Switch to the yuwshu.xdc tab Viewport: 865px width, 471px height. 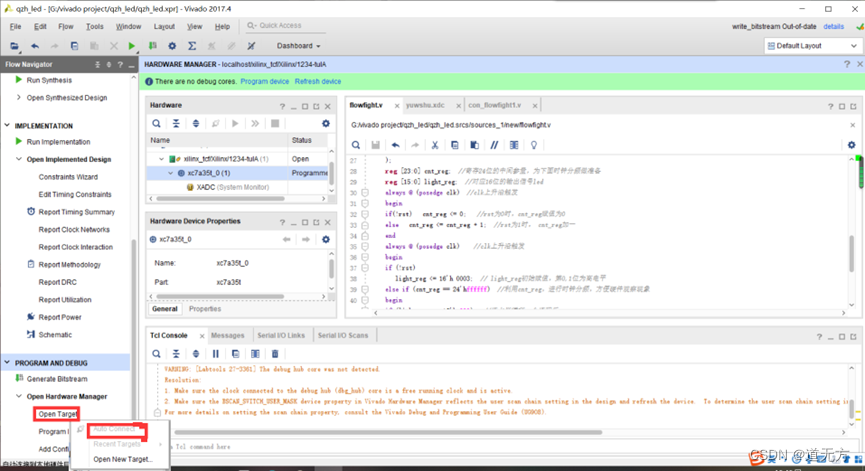425,105
